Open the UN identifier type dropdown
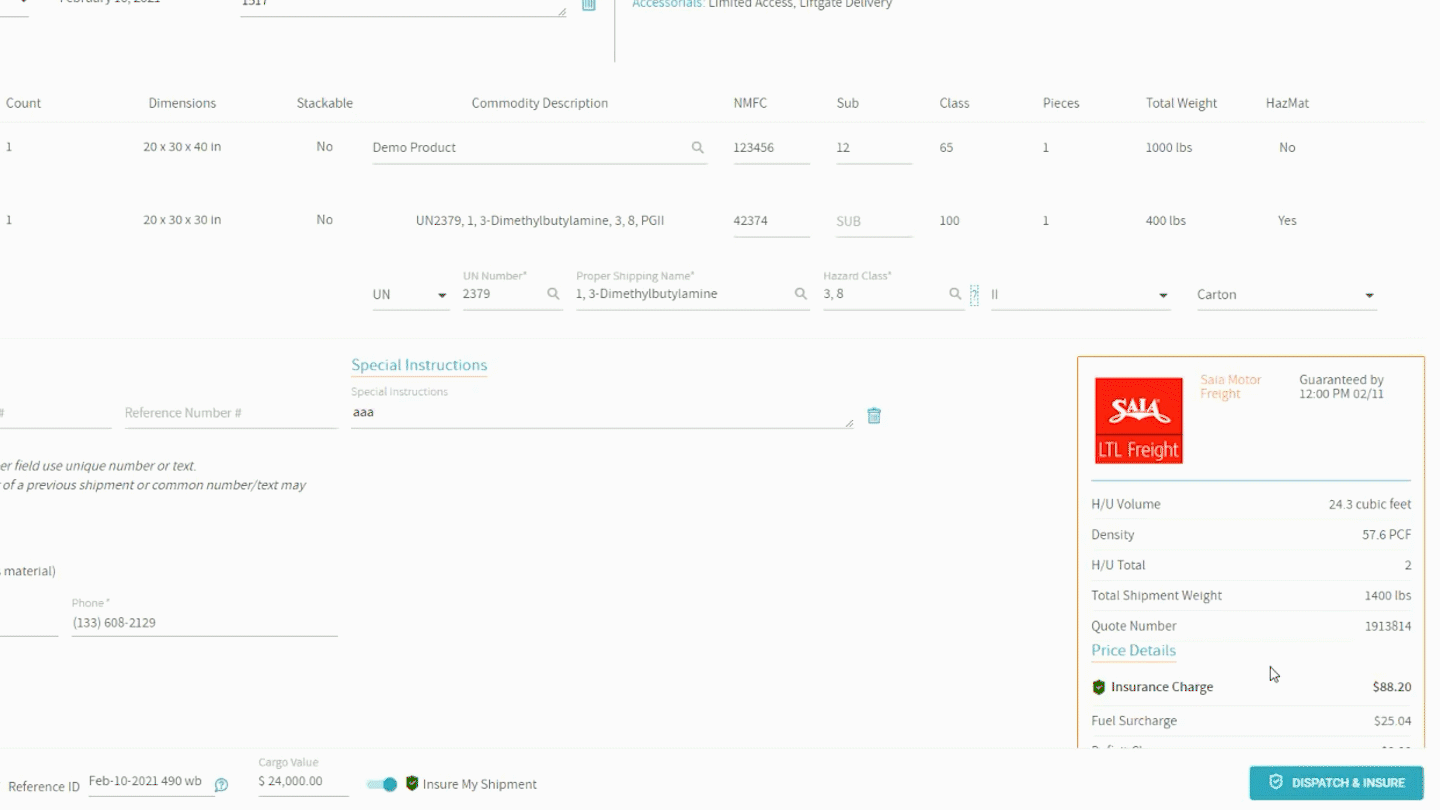This screenshot has width=1440, height=810. 411,295
